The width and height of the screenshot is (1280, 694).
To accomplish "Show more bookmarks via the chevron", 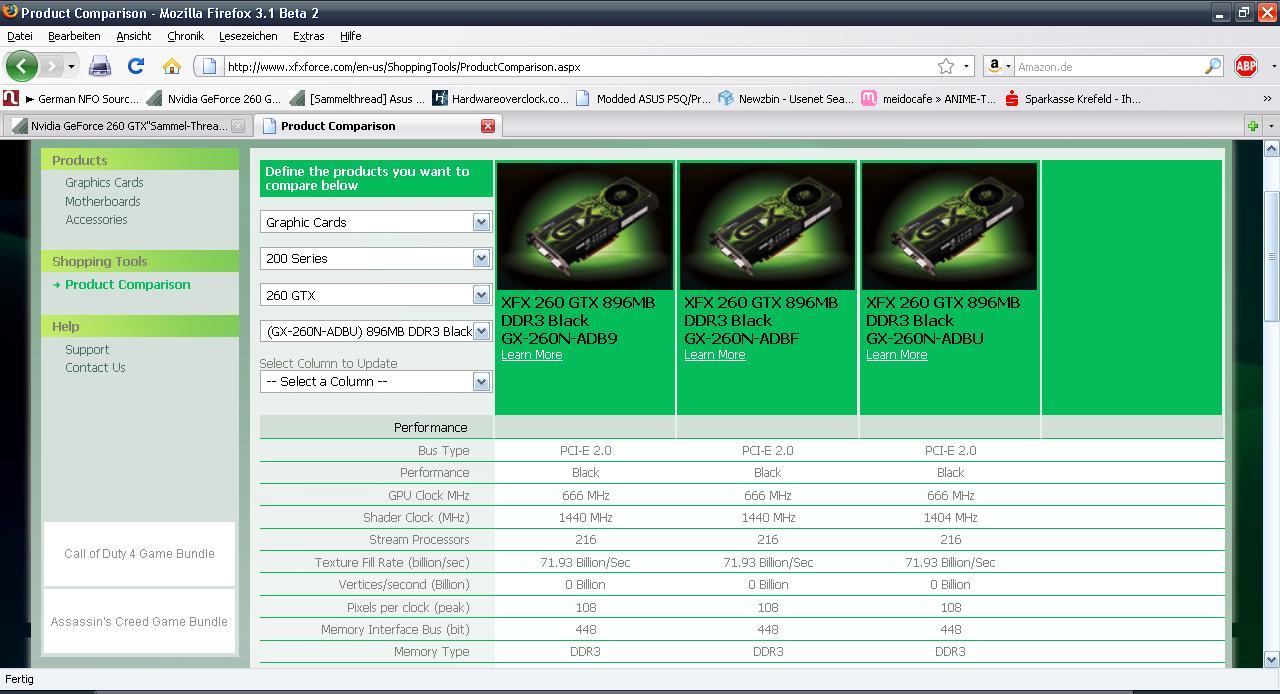I will click(x=1268, y=98).
